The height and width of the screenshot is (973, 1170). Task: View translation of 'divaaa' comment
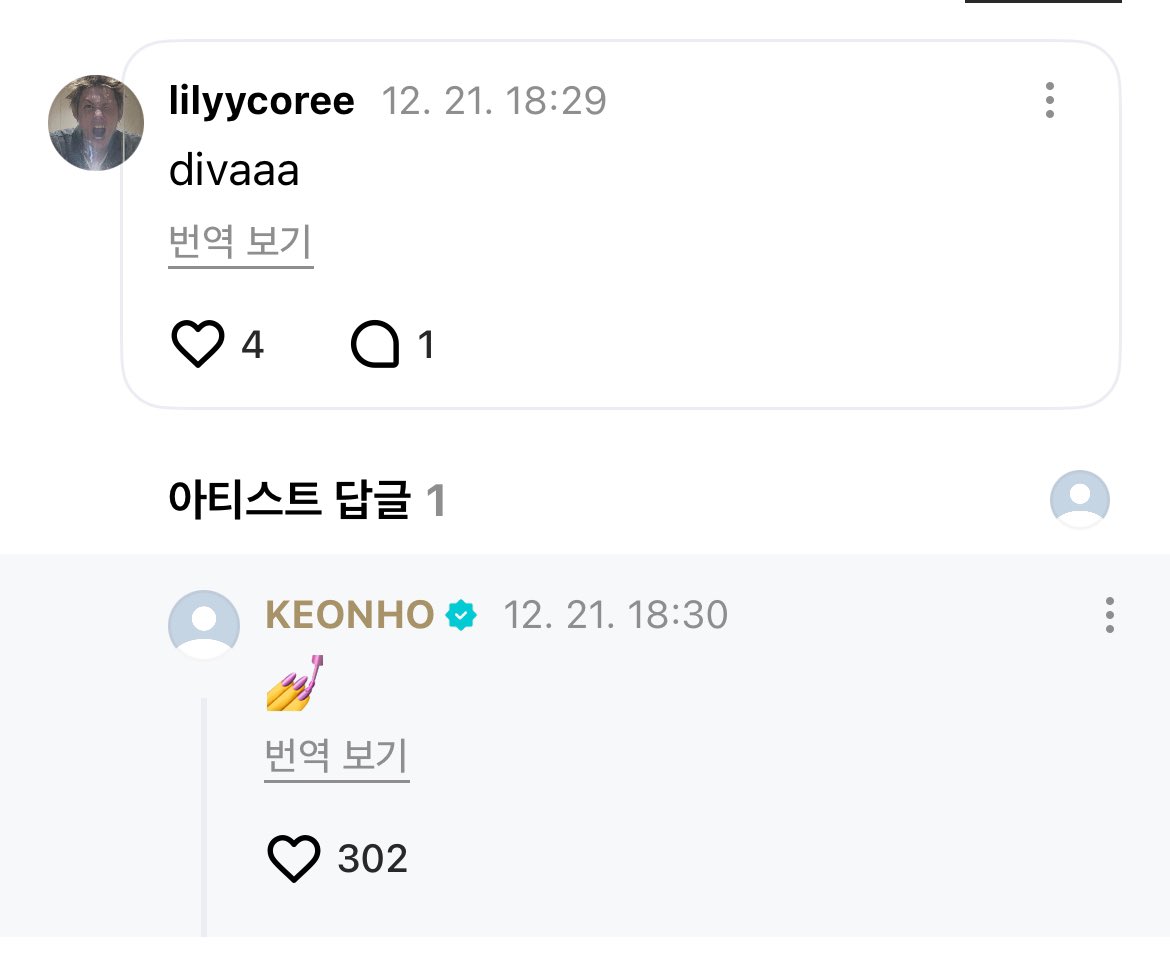pyautogui.click(x=240, y=243)
